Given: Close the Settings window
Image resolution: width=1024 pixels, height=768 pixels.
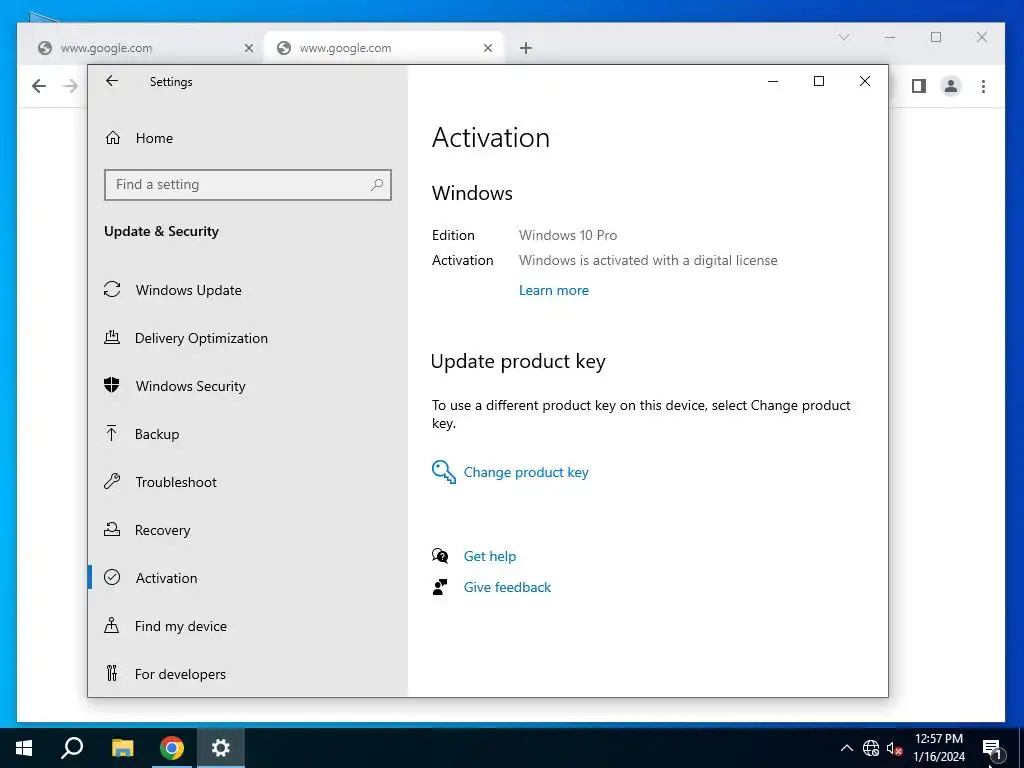Looking at the screenshot, I should (865, 81).
